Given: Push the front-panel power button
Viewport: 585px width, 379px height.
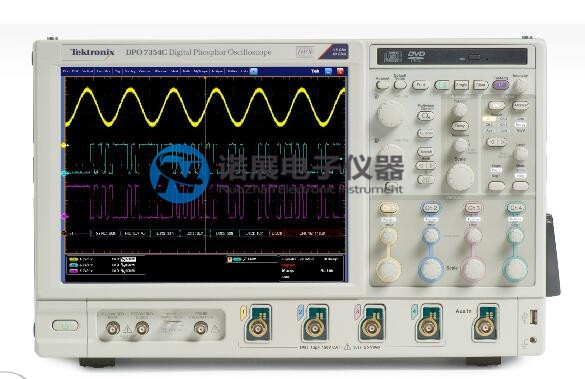Looking at the screenshot, I should click(x=65, y=326).
